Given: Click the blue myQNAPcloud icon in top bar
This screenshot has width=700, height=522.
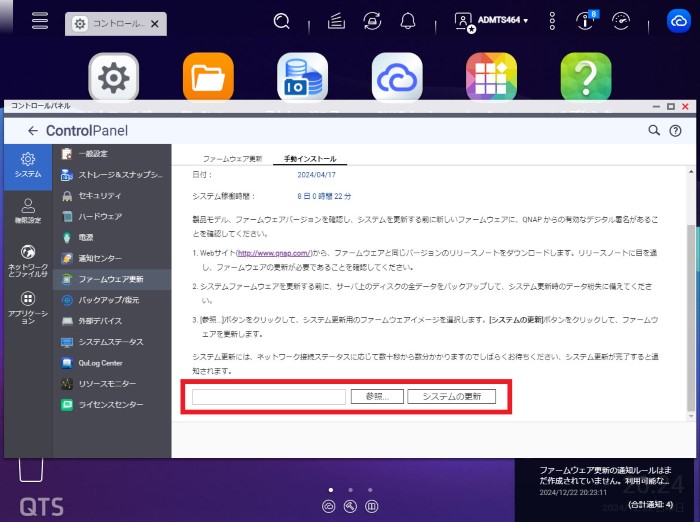Looking at the screenshot, I should [679, 21].
